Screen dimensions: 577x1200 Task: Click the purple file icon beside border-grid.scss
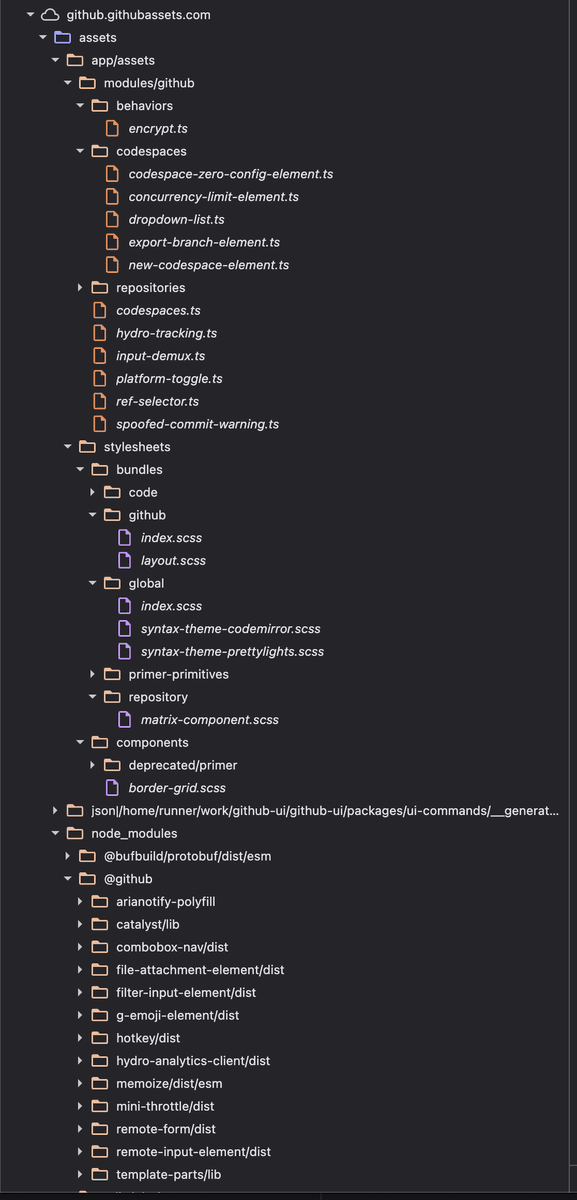(112, 788)
